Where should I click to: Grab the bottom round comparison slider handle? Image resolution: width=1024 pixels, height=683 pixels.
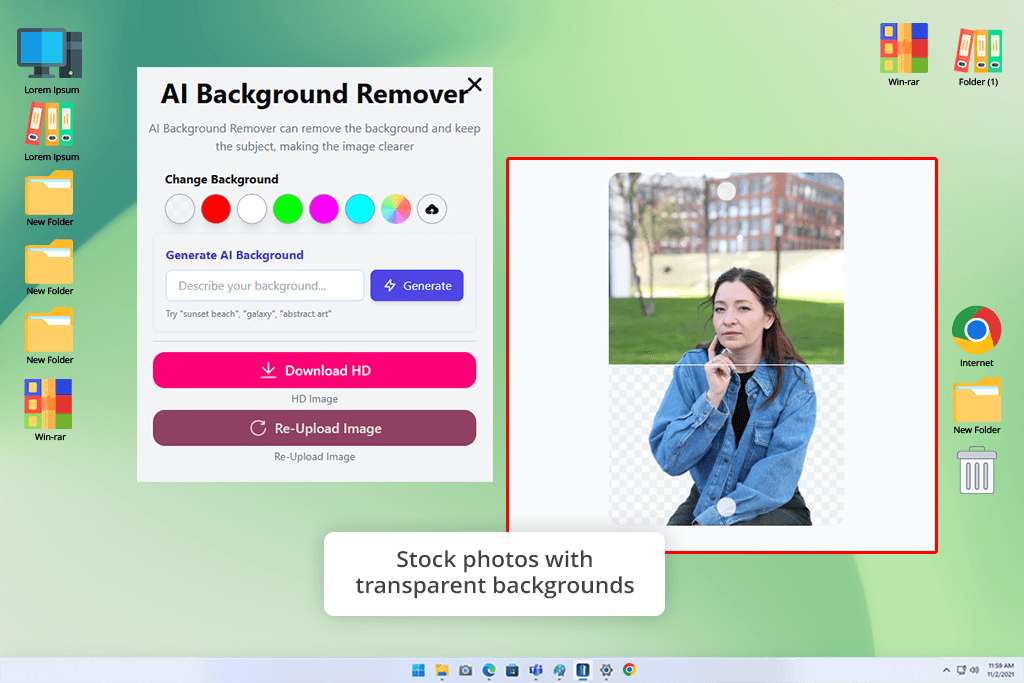(x=726, y=507)
